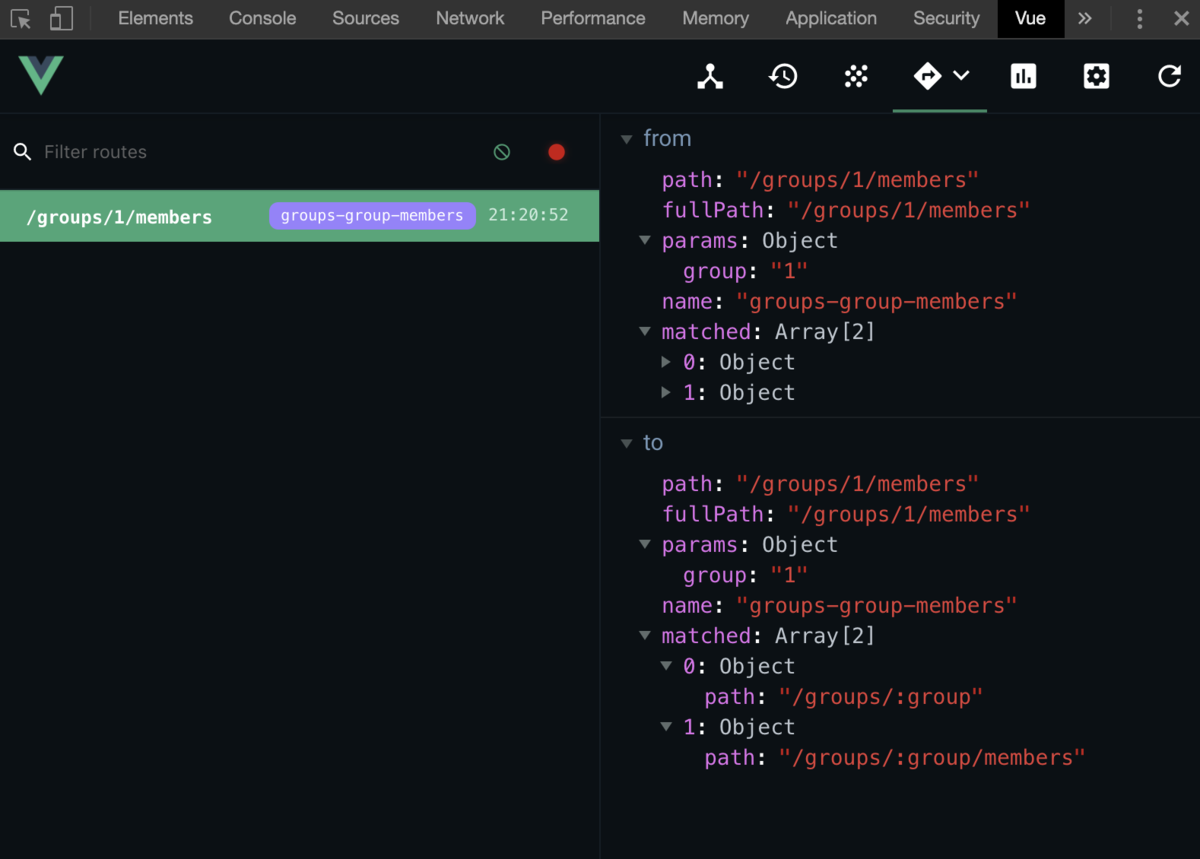Close the DevTools panel
Image resolution: width=1200 pixels, height=859 pixels.
[1181, 19]
